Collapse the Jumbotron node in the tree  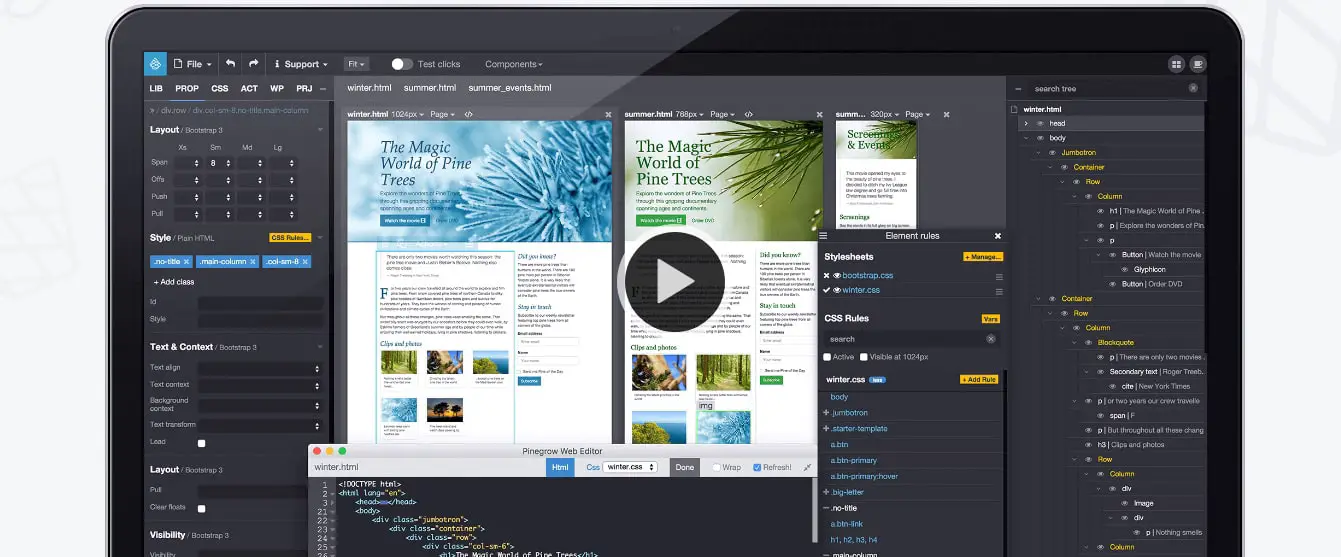1040,153
